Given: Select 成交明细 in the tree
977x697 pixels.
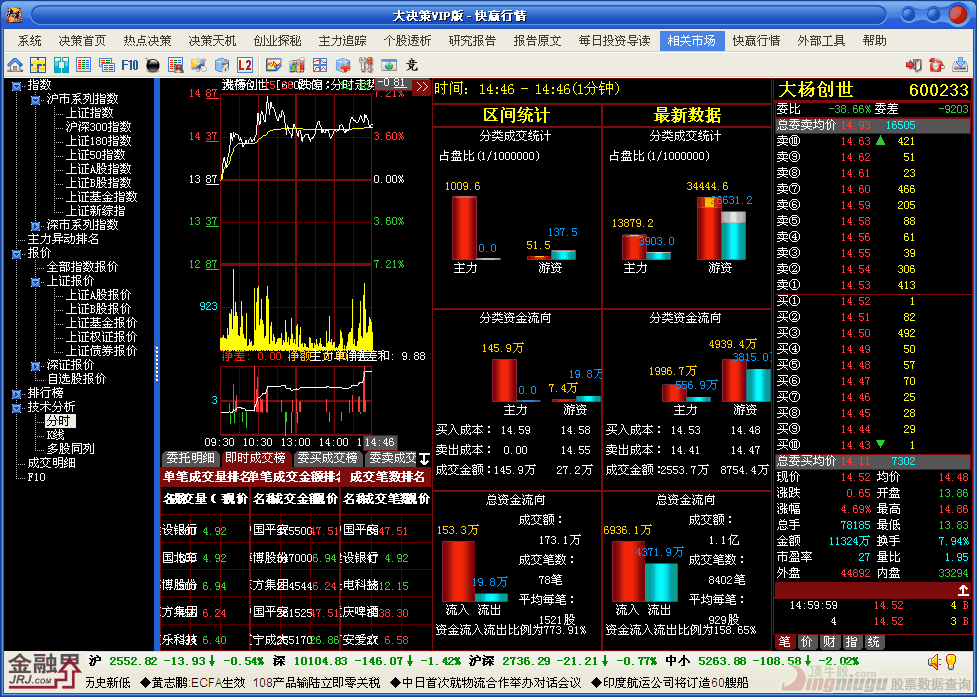Looking at the screenshot, I should point(51,463).
